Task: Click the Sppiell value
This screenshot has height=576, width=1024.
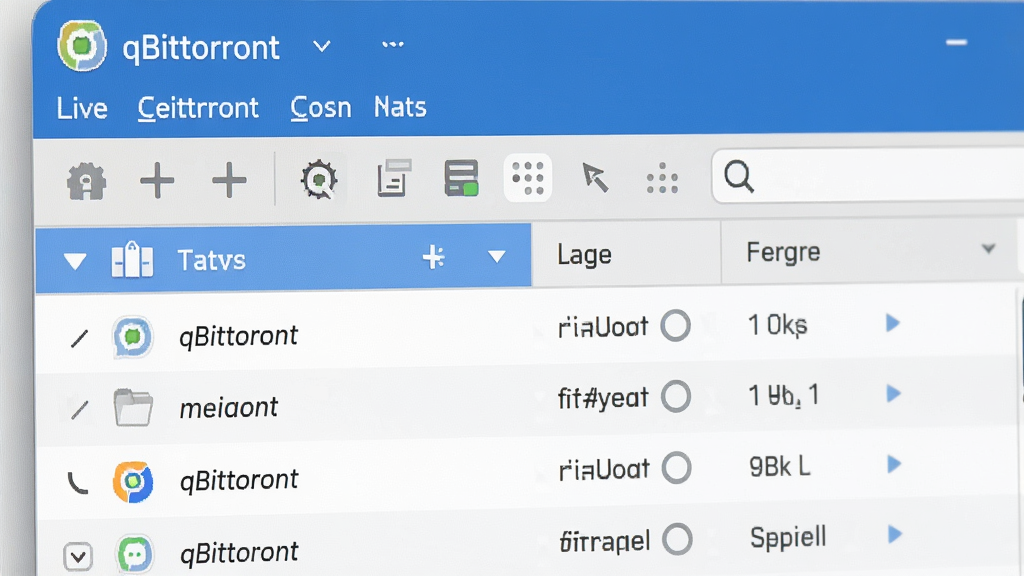Action: pos(788,538)
